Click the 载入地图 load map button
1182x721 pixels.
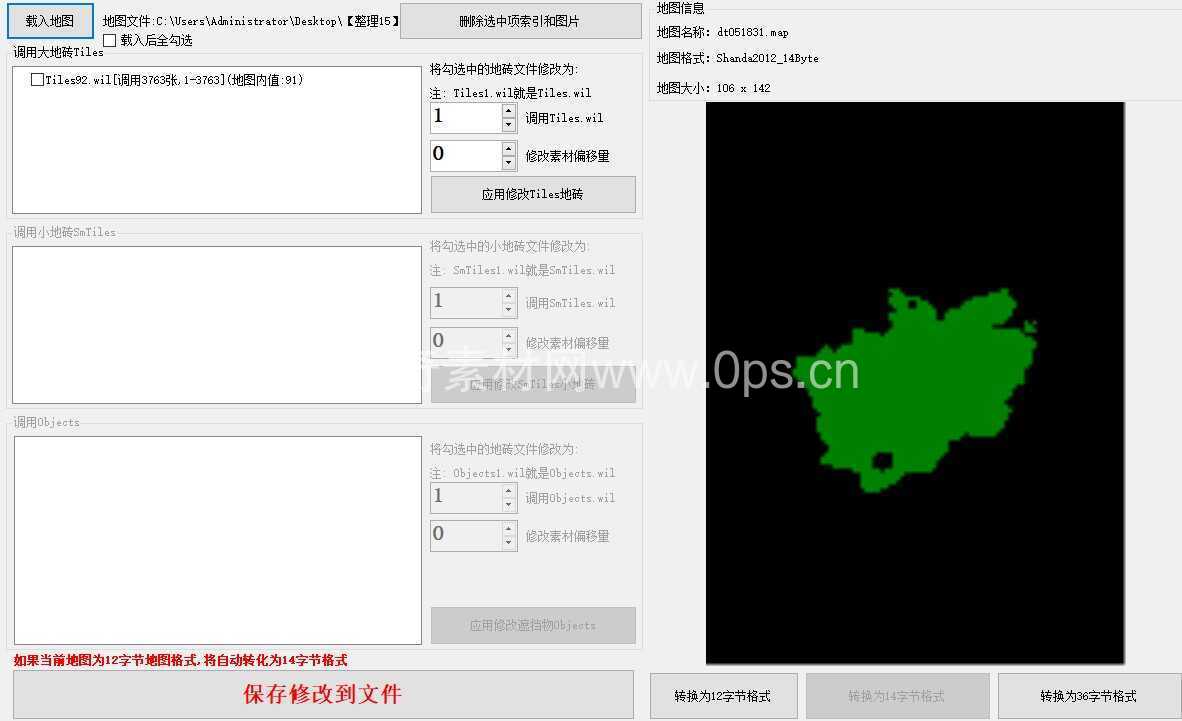tap(50, 20)
